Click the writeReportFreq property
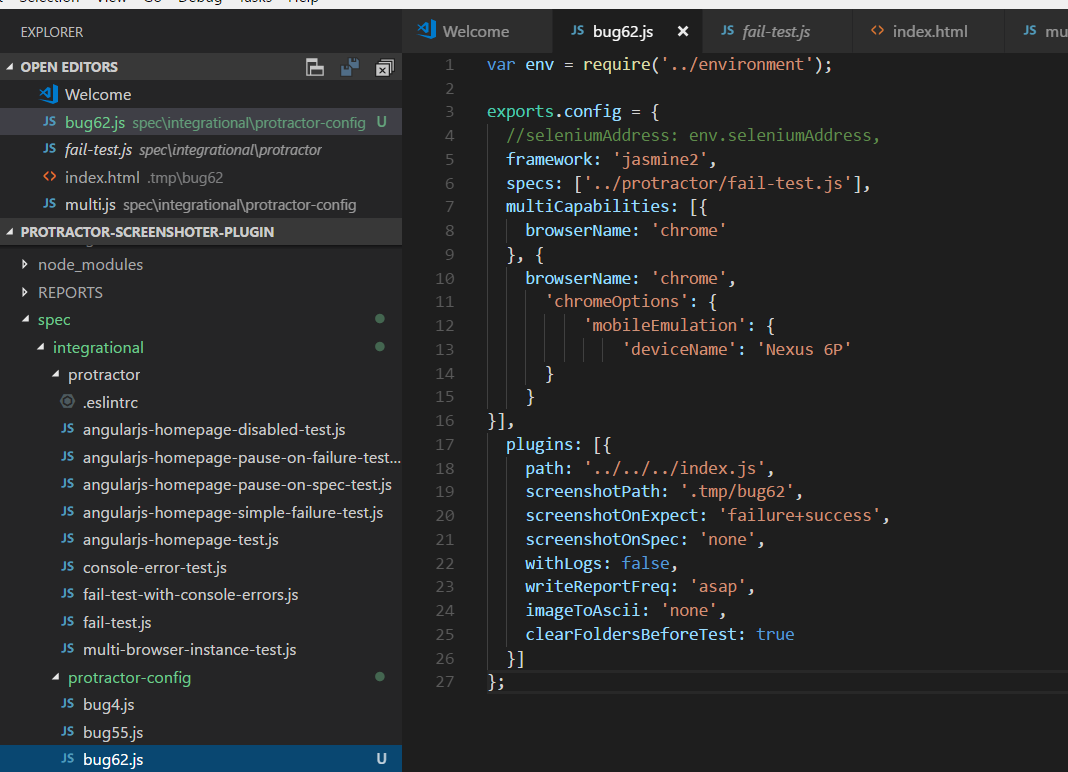 click(x=597, y=587)
